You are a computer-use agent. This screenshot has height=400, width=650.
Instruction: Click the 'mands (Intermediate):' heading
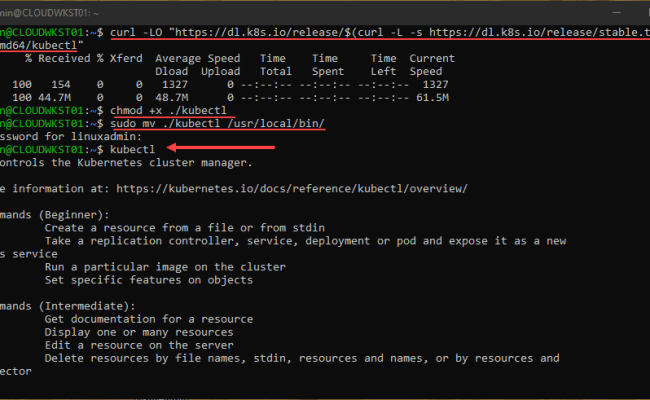pos(68,306)
